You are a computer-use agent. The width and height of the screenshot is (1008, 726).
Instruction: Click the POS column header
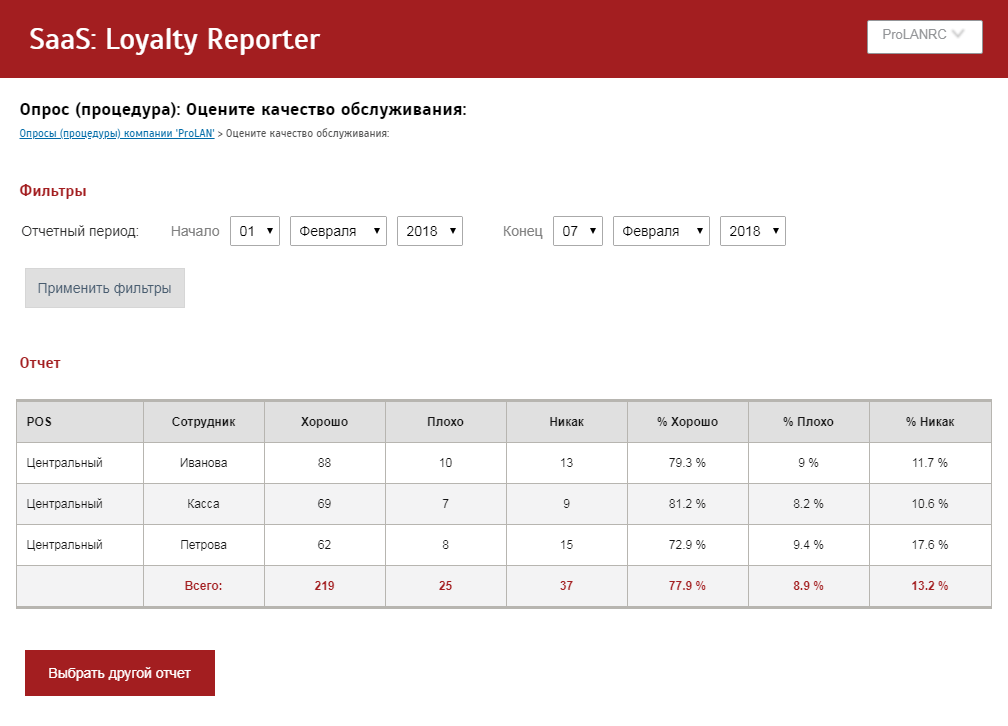pos(39,422)
